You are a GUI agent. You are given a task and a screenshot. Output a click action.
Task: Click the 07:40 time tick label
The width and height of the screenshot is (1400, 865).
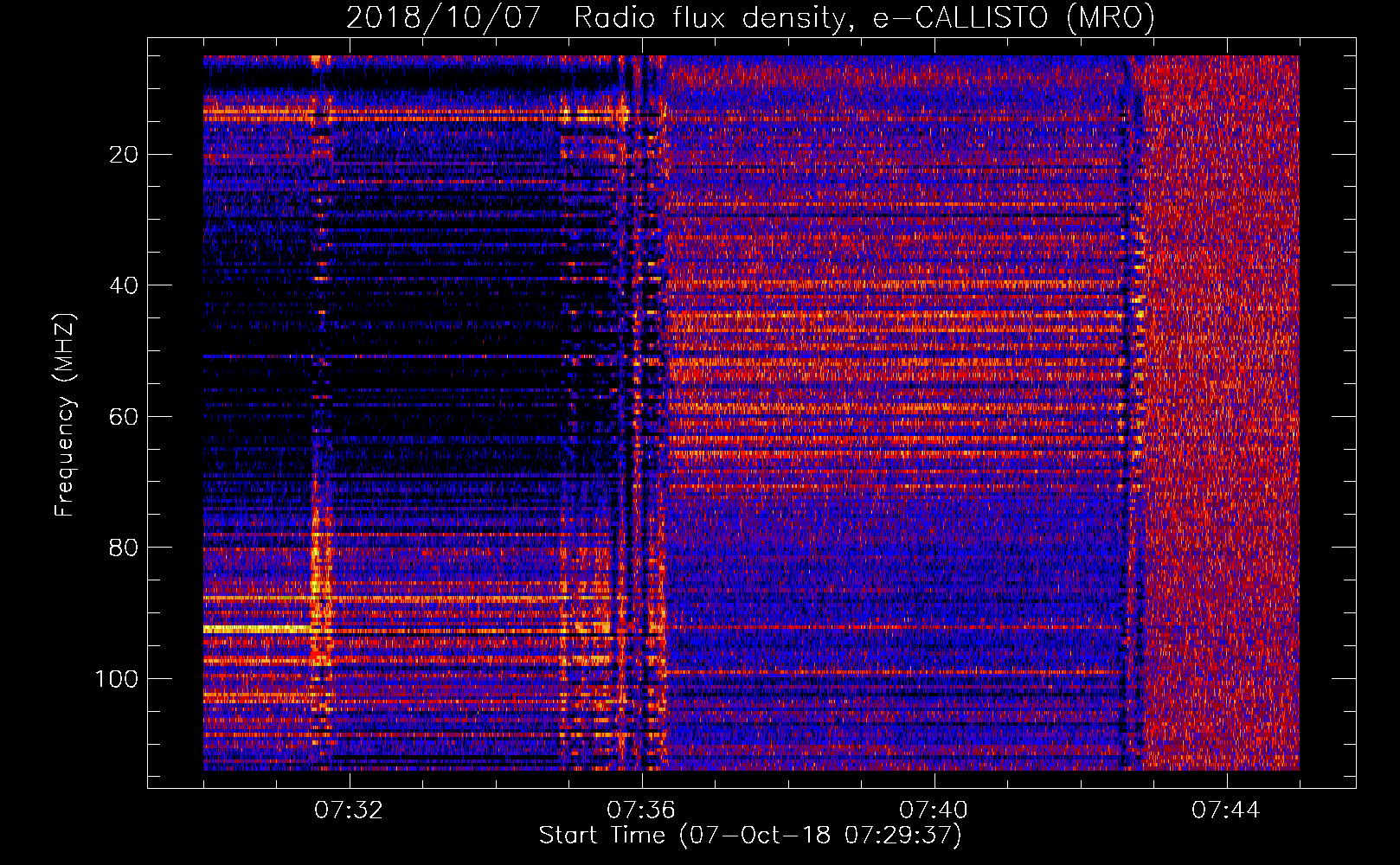[x=934, y=811]
